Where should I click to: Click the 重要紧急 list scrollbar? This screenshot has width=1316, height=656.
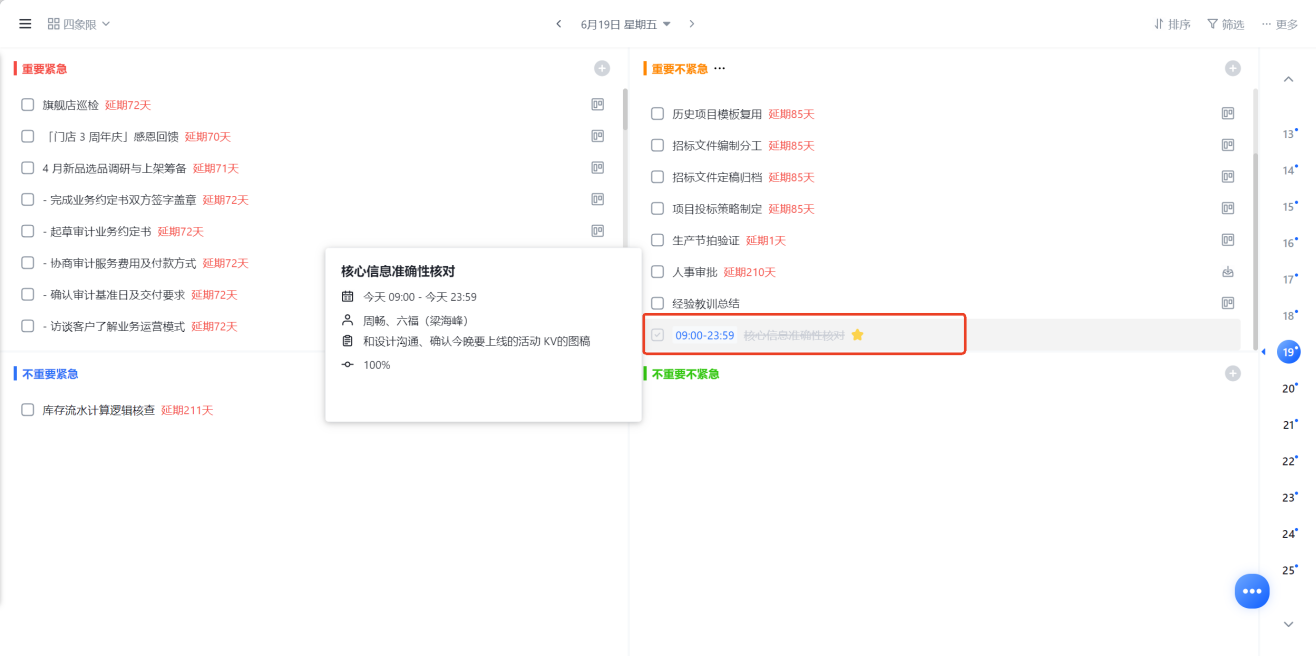pyautogui.click(x=625, y=110)
